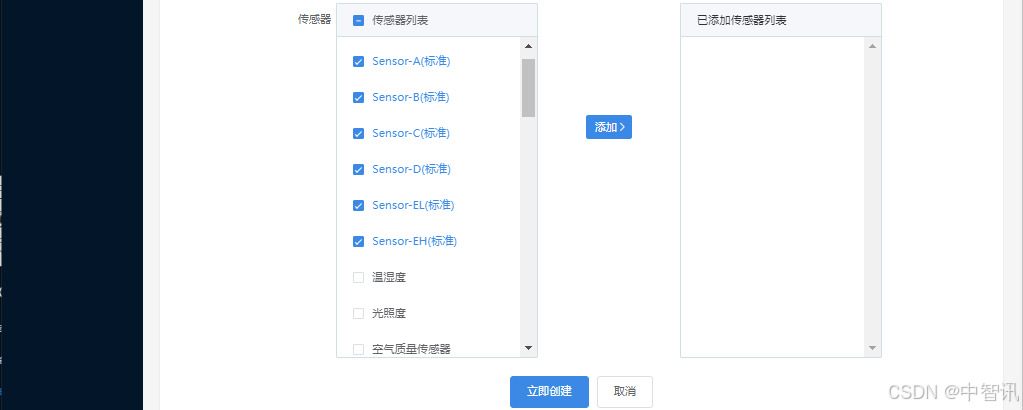Click inside the empty 已添加传感器列表 panel
The image size is (1023, 410).
pos(774,196)
